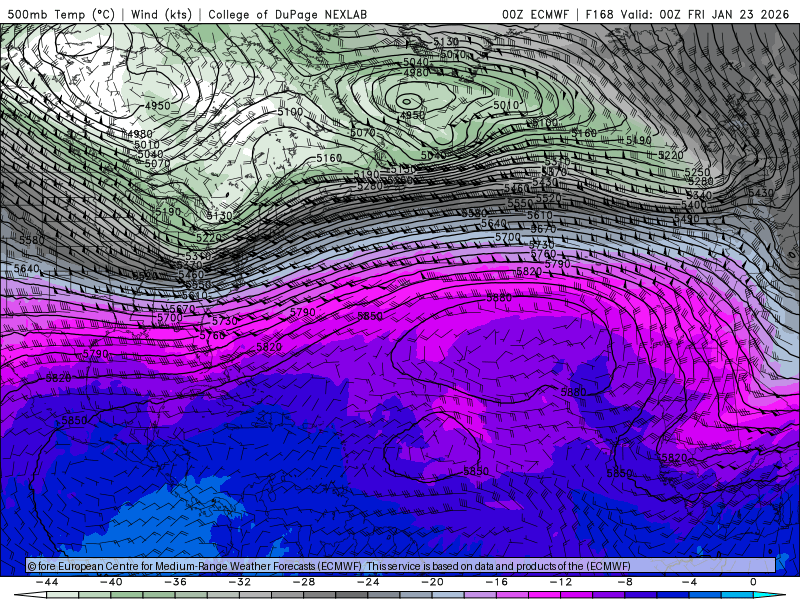The height and width of the screenshot is (600, 800).
Task: Click the -16 temperature legend label
Action: [497, 582]
